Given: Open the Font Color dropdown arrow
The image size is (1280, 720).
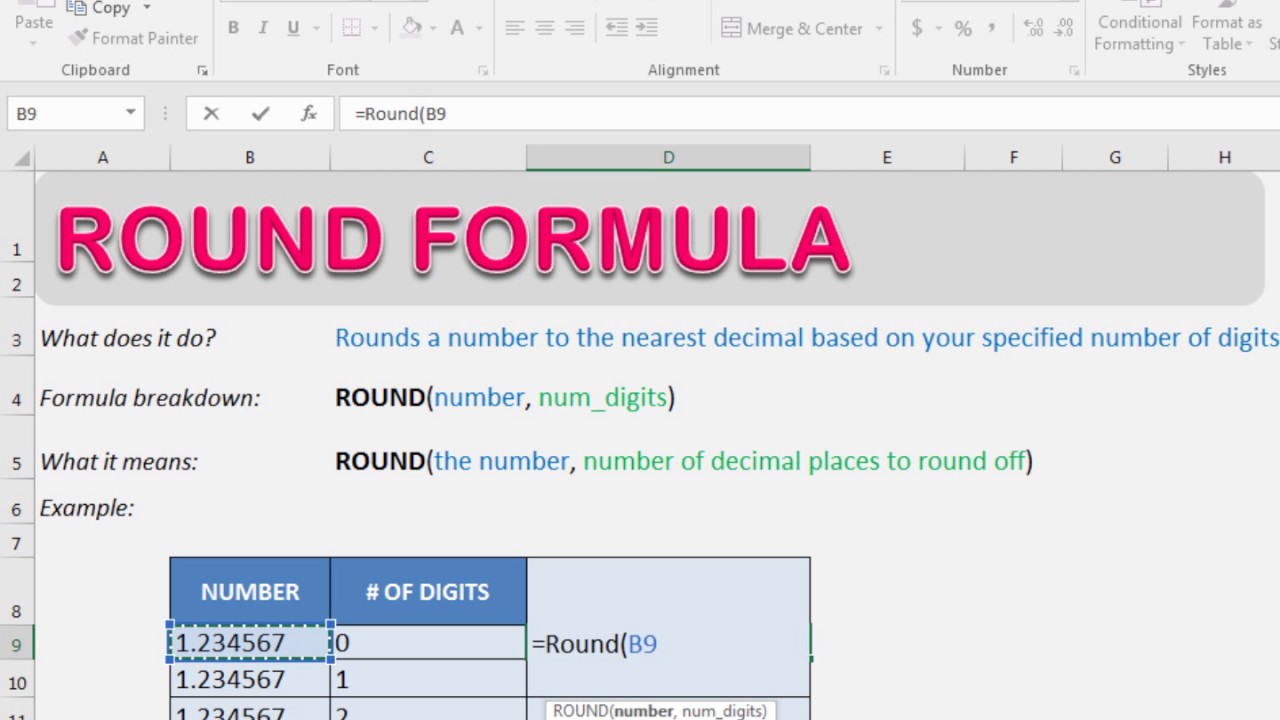Looking at the screenshot, I should point(479,29).
